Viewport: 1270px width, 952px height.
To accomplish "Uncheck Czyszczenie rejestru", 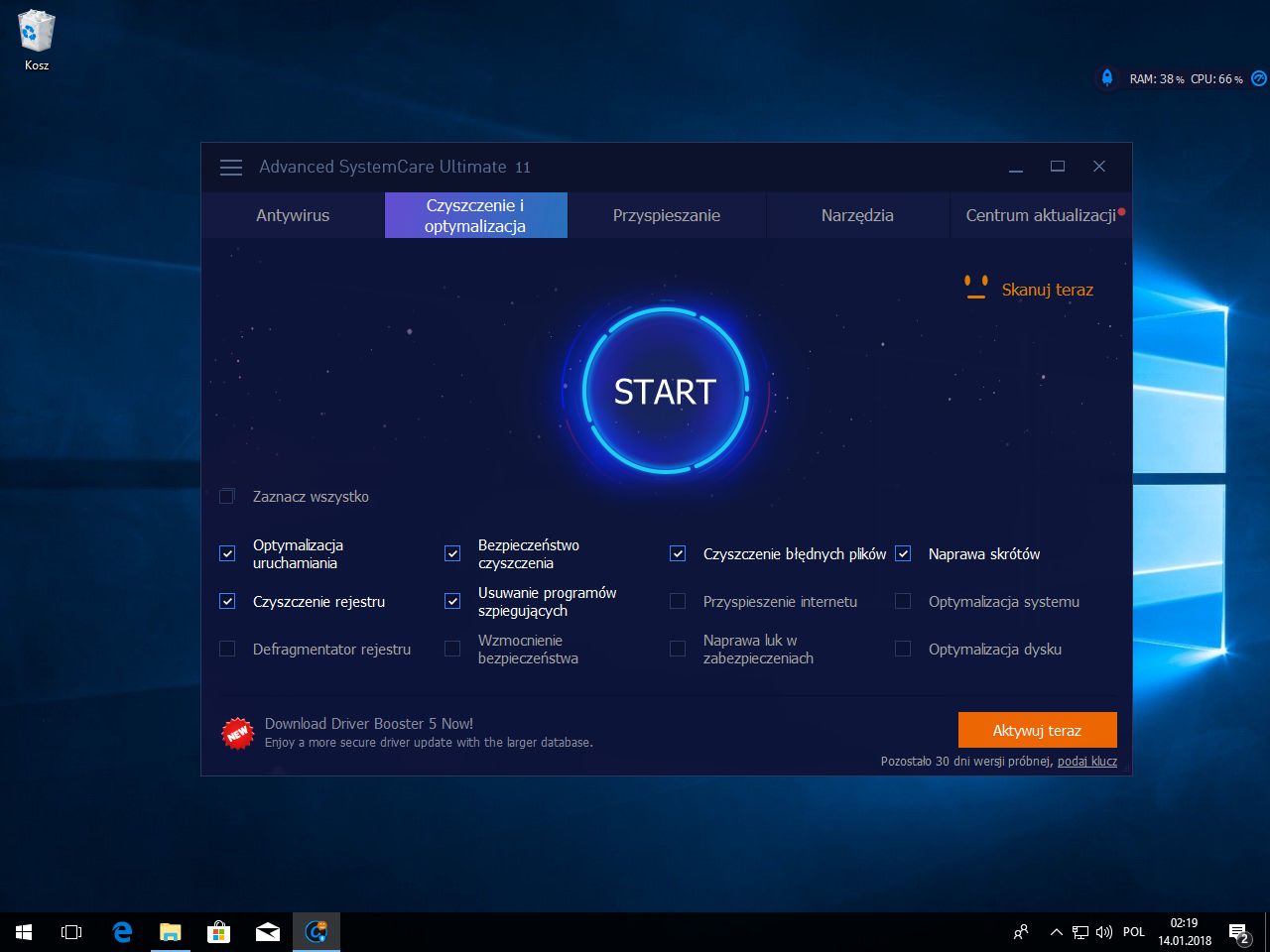I will tap(227, 601).
